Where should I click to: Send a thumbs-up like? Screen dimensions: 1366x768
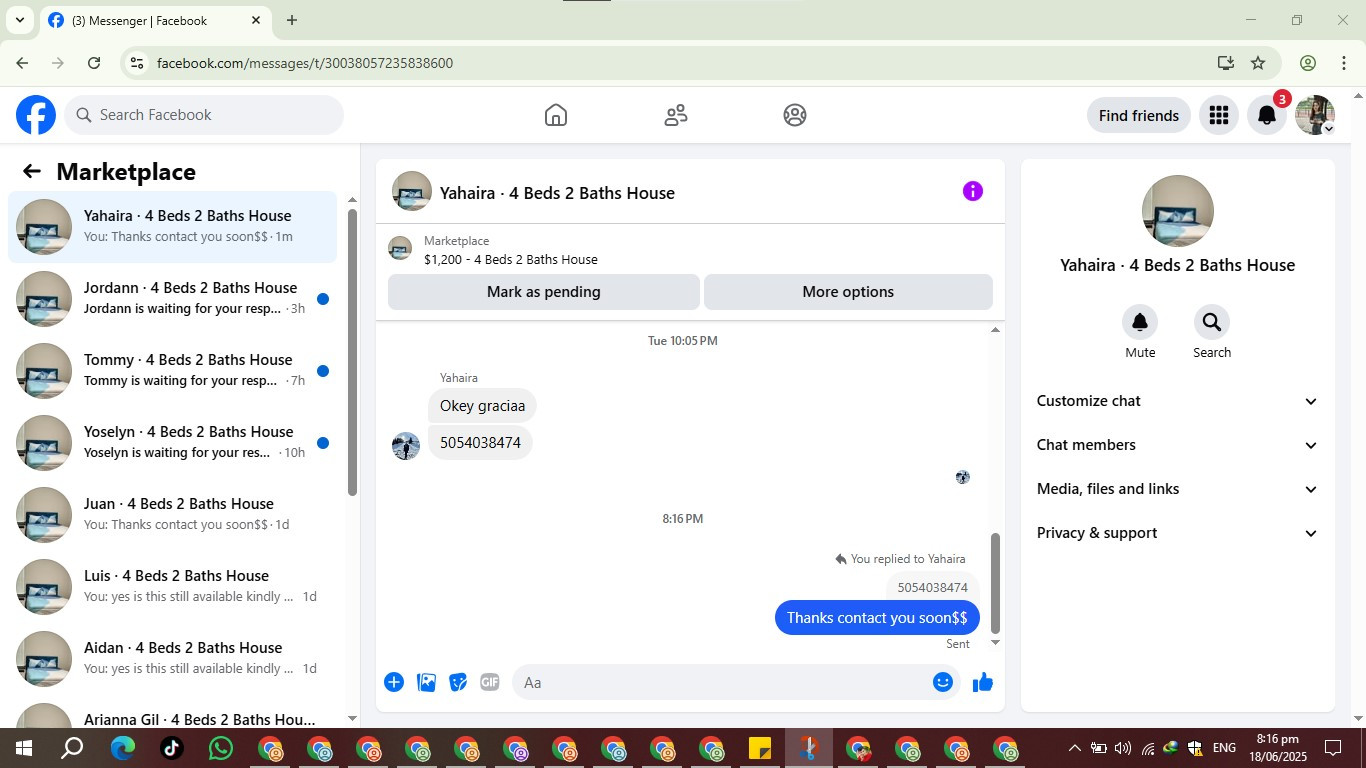click(983, 682)
